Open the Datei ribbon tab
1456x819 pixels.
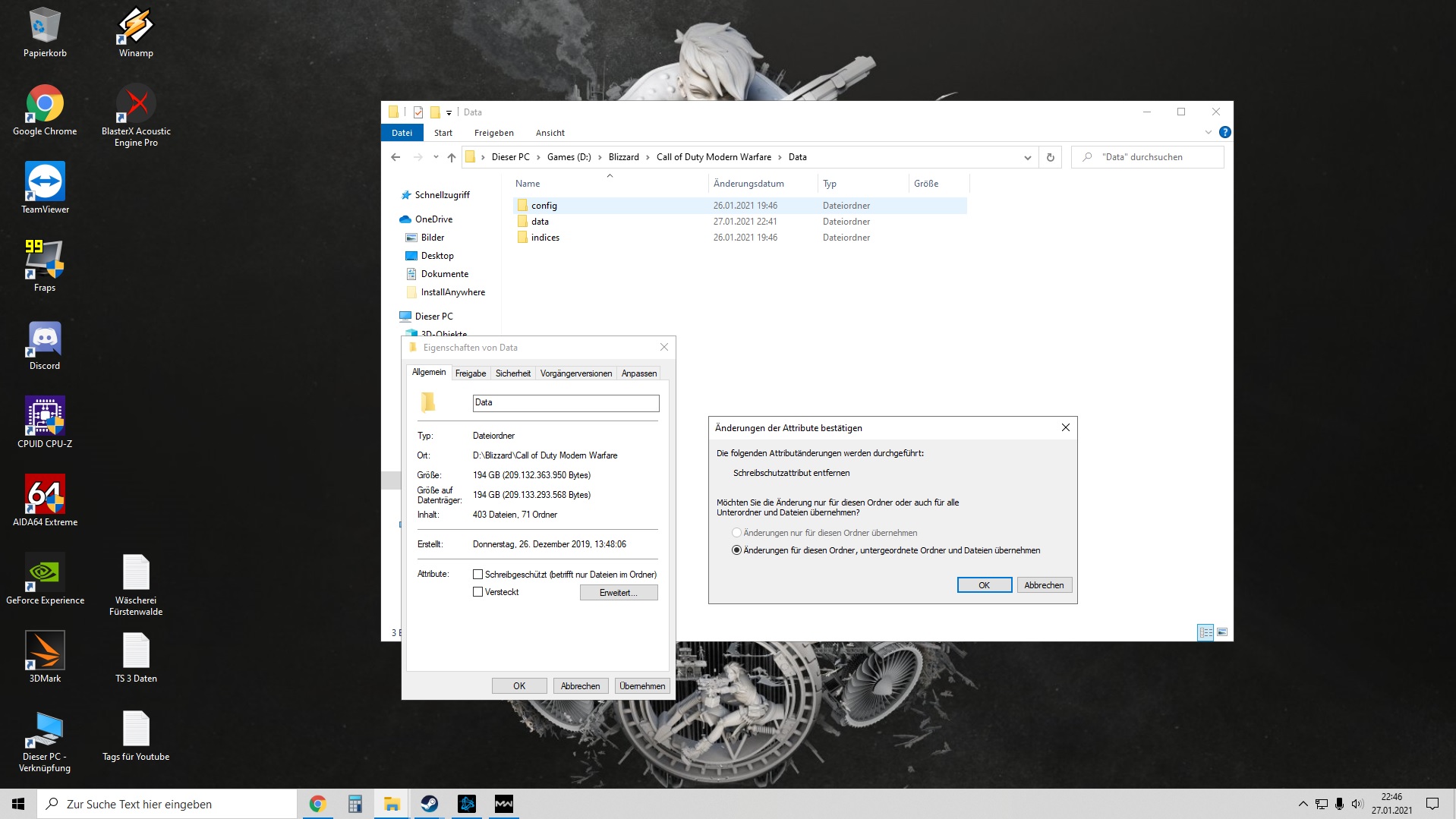pyautogui.click(x=402, y=133)
